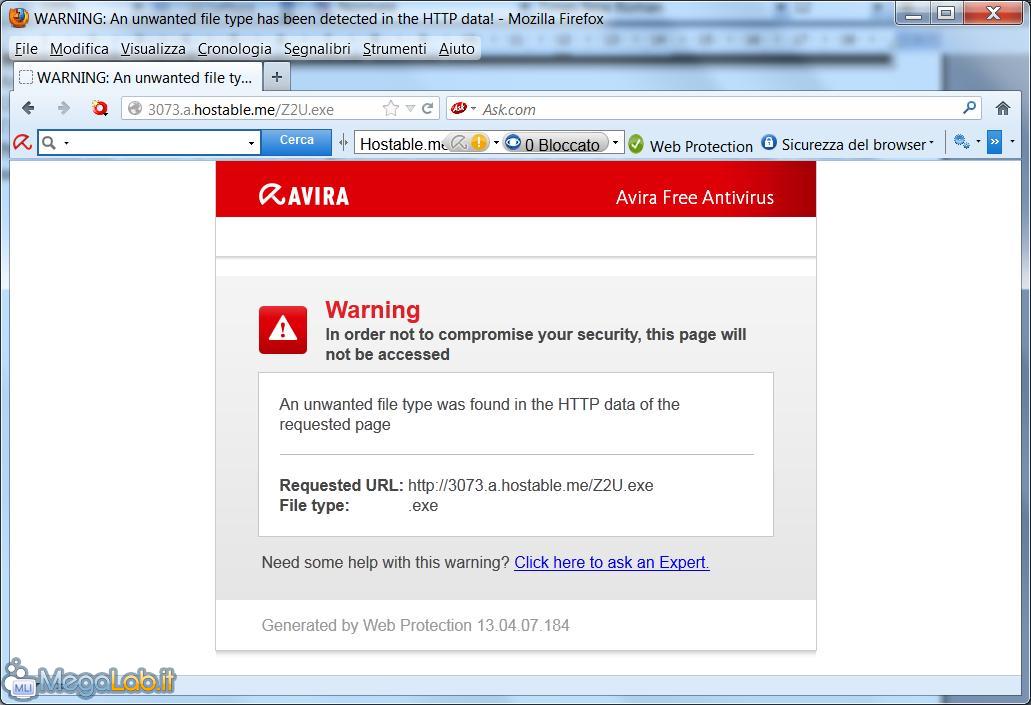
Task: Click the red icon beside forward arrow
Action: 100,109
